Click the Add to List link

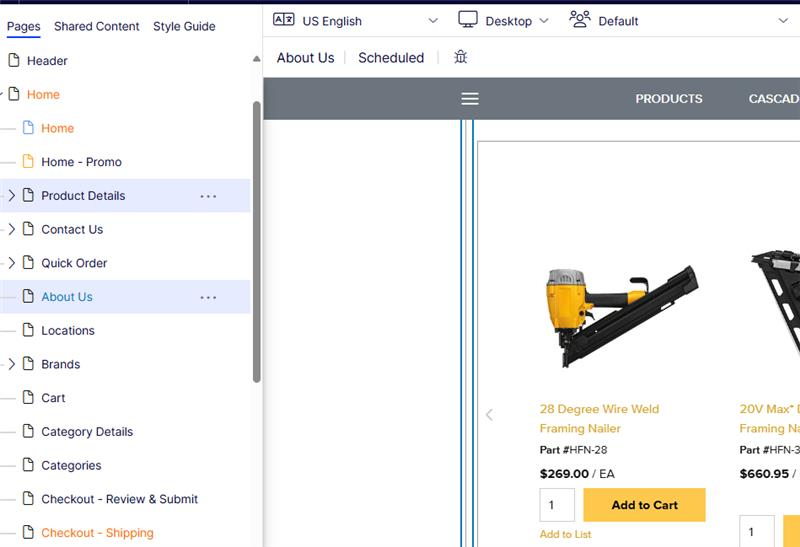565,534
